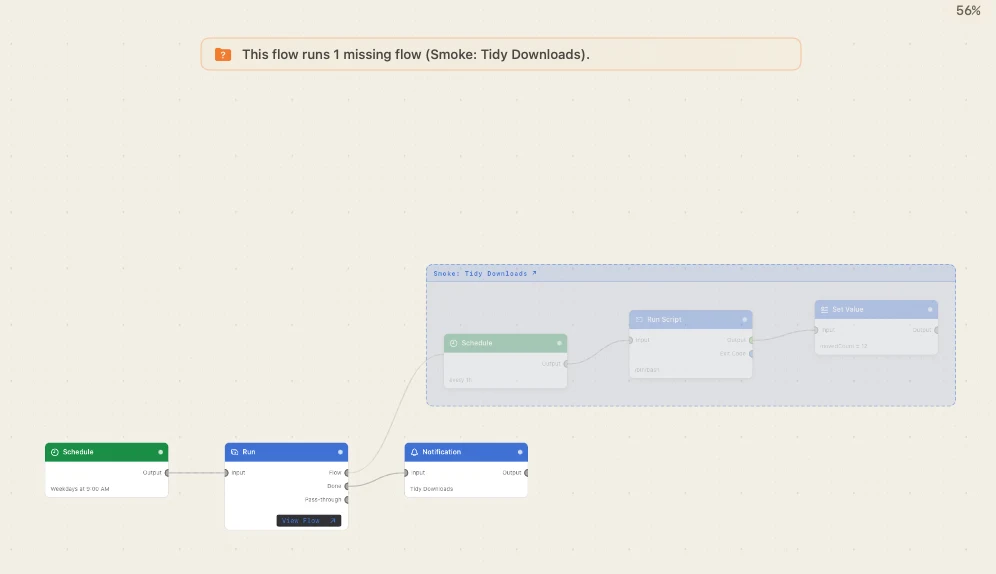This screenshot has height=574, width=996.
Task: Click the Exit Code port on Run Script
Action: pos(751,354)
